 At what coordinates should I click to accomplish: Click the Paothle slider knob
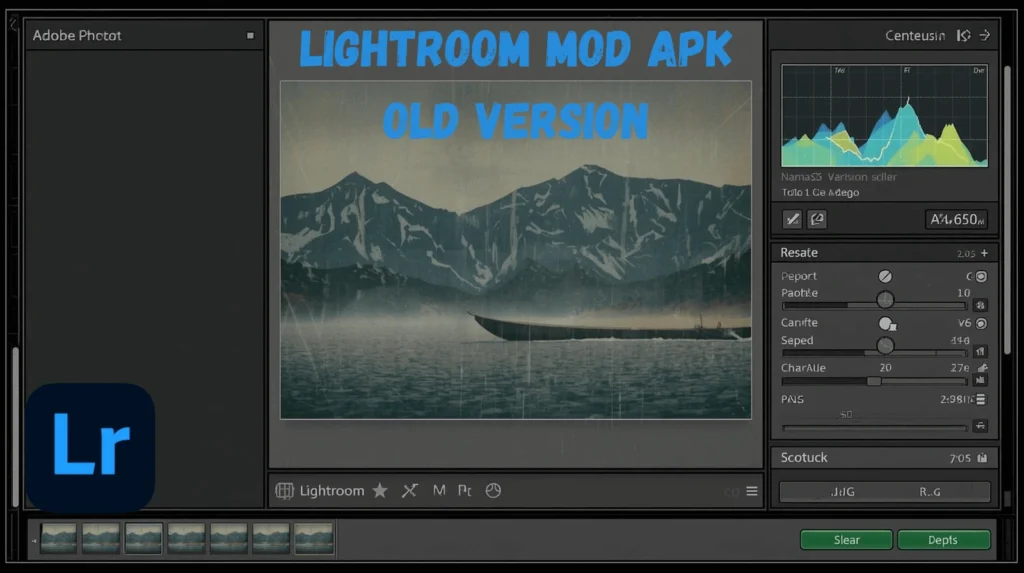(885, 300)
